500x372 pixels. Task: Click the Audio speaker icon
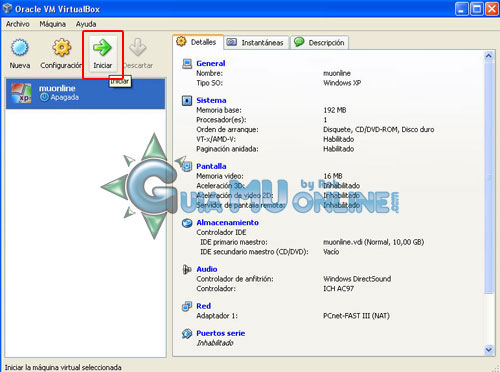pyautogui.click(x=187, y=269)
